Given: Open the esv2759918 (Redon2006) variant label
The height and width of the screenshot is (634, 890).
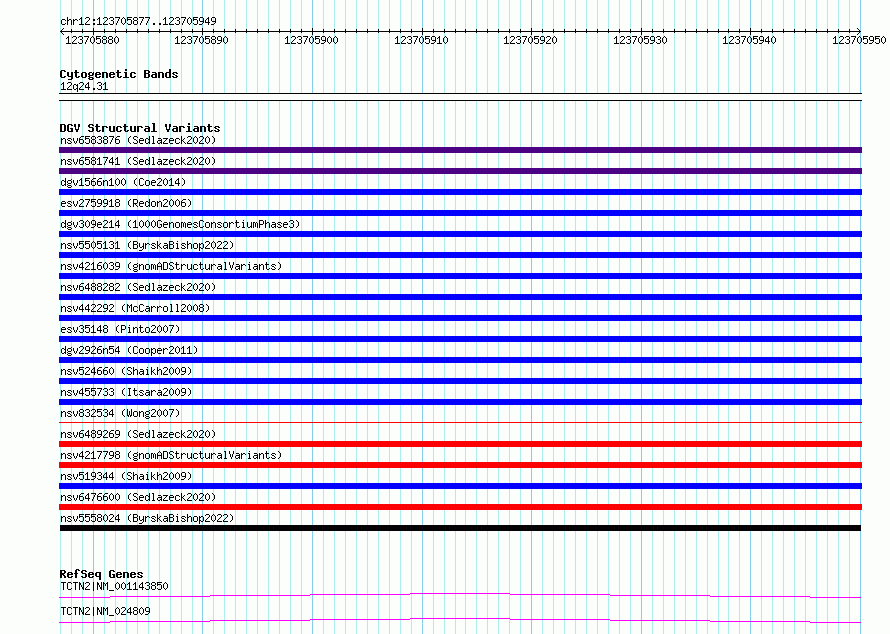Looking at the screenshot, I should [126, 203].
